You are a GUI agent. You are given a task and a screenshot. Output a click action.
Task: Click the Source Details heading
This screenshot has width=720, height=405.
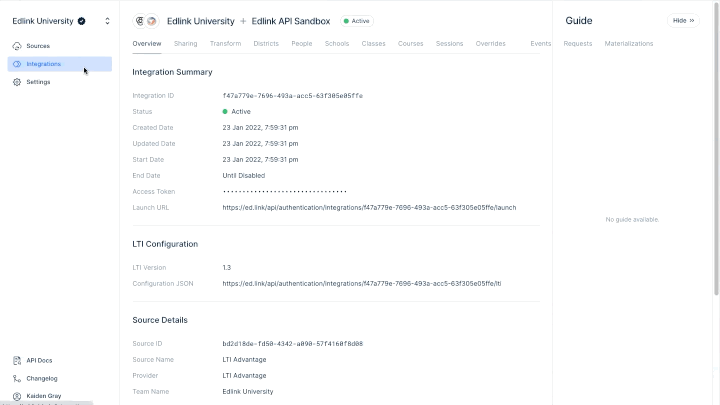point(160,320)
